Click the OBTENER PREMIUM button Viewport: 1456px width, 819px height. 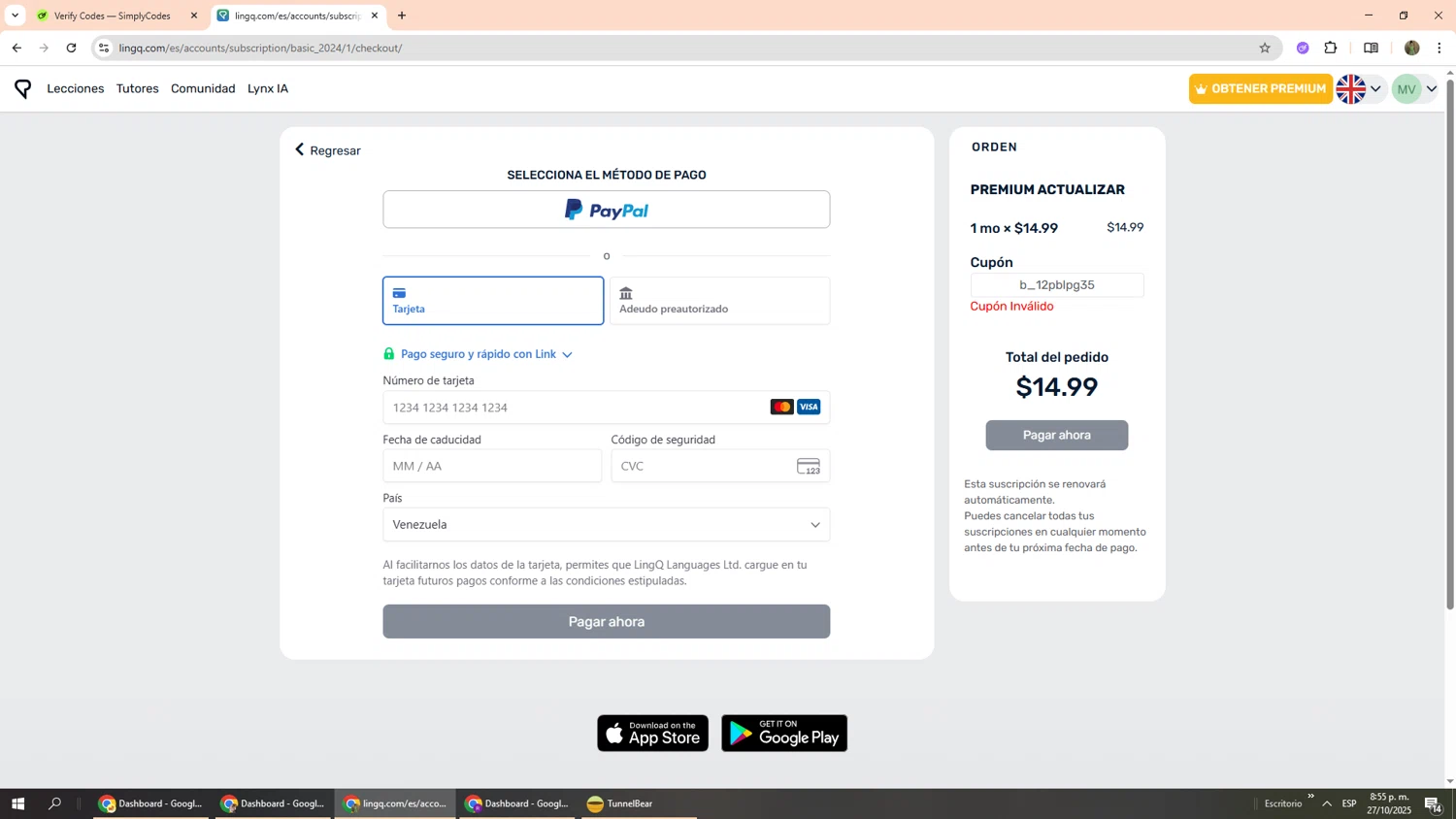(1260, 88)
